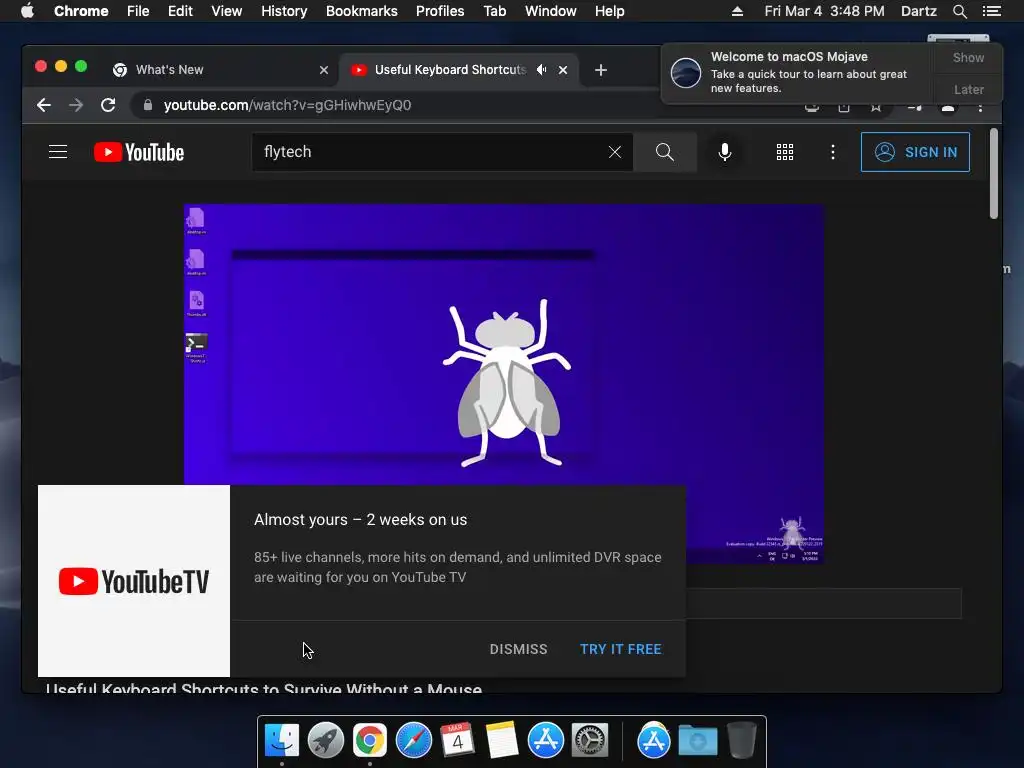Reload the YouTube page
Screen dimensions: 1024x768
(x=108, y=105)
